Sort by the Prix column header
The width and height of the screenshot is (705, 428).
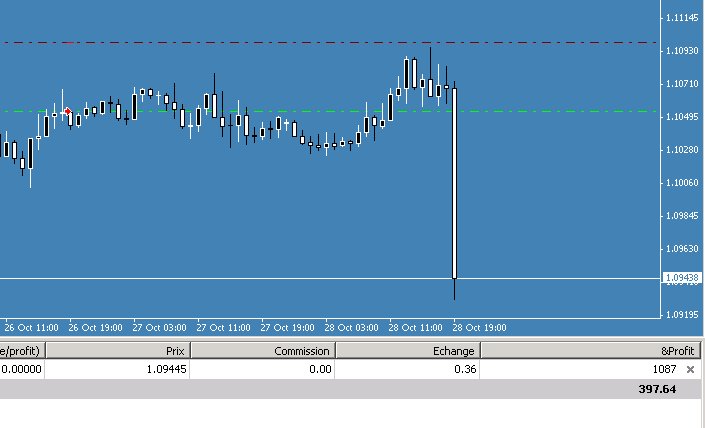(118, 350)
